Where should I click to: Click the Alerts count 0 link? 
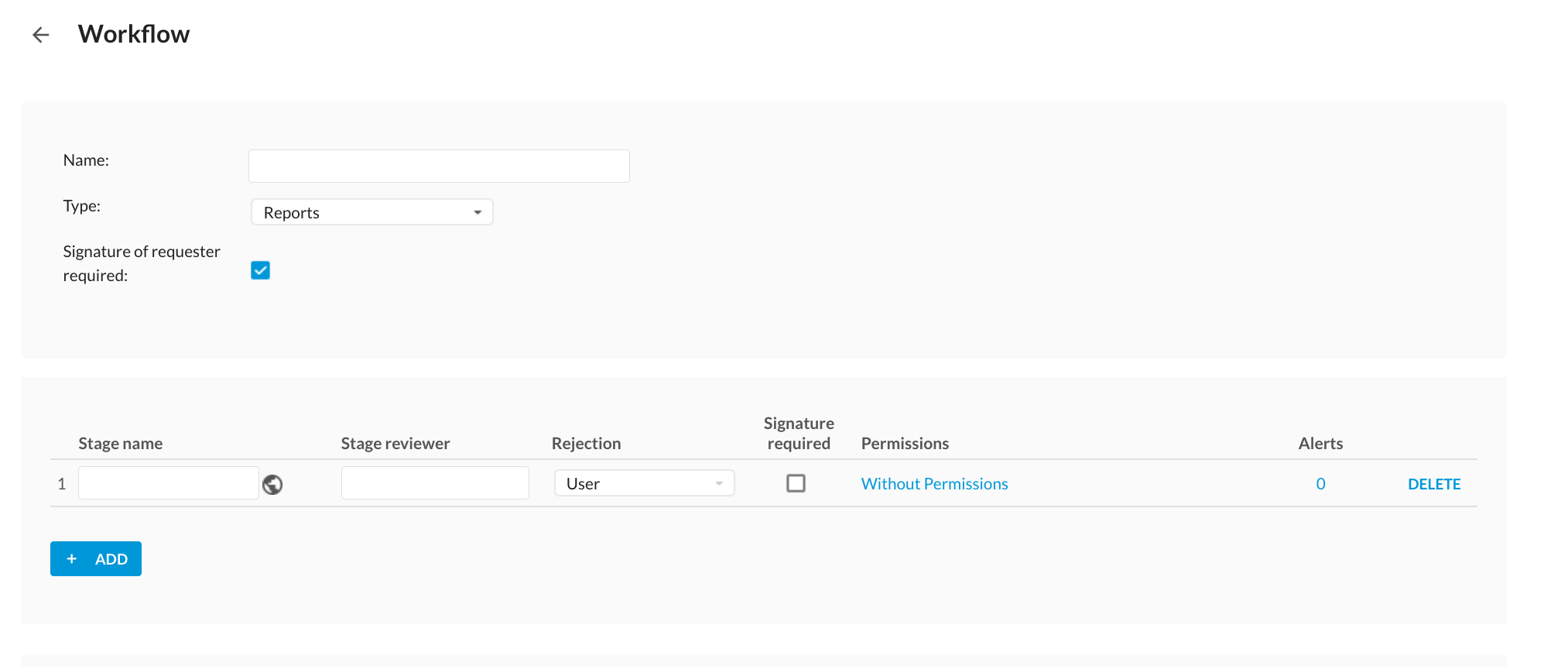pyautogui.click(x=1320, y=484)
